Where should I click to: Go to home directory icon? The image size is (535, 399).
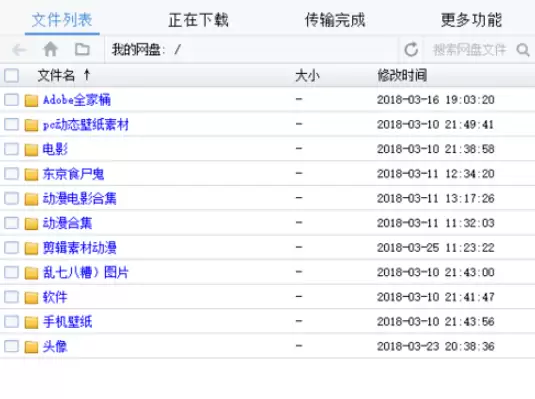50,49
